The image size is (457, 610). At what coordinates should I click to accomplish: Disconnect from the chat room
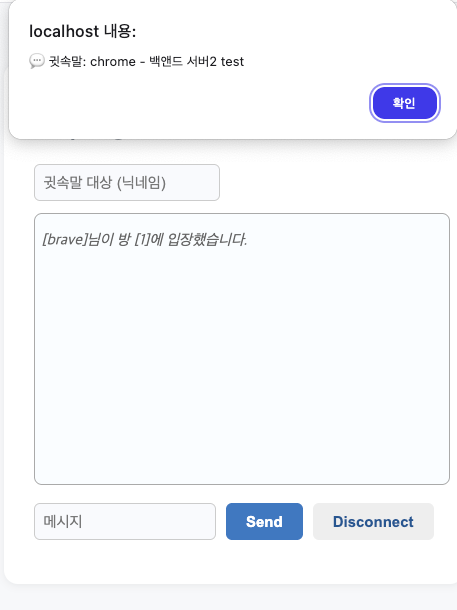[x=373, y=521]
